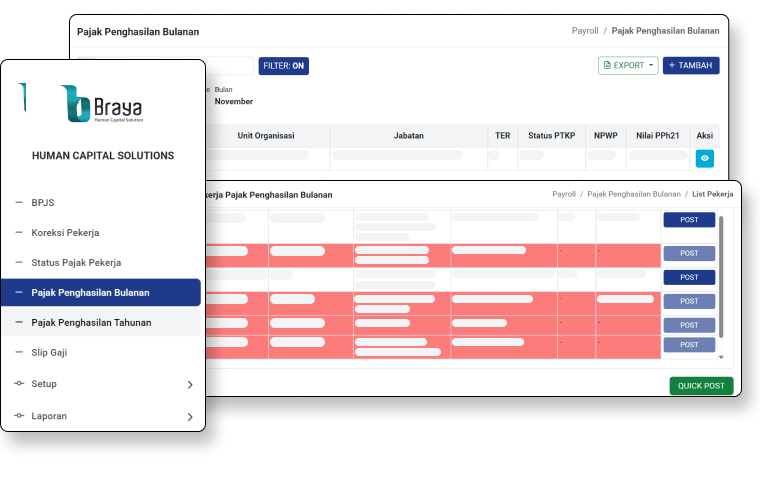Click the dash icon beside BPJS
The height and width of the screenshot is (477, 760).
point(19,202)
